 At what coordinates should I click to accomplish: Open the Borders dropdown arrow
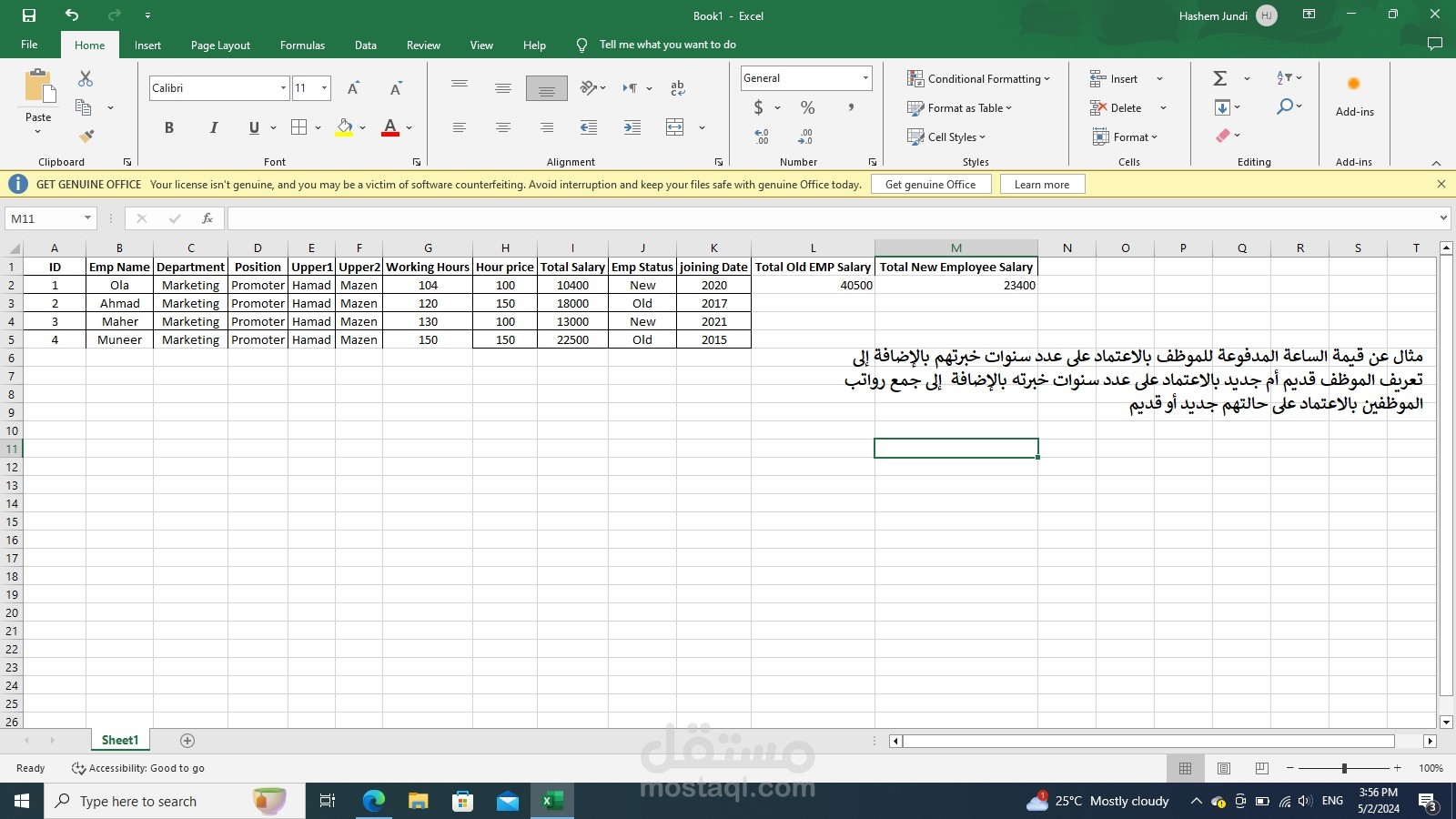318,127
